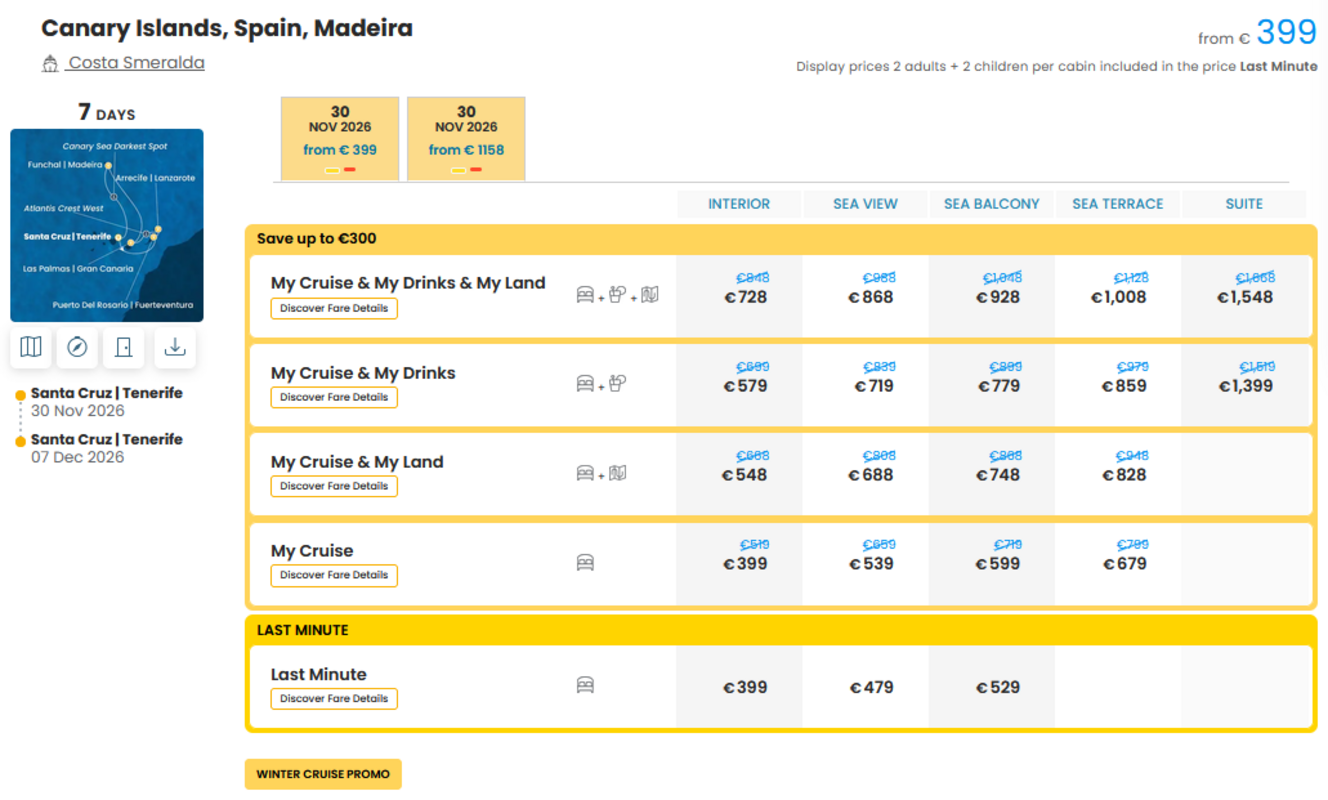The image size is (1328, 800).
Task: Select the €748 Sea Balcony price
Action: (998, 475)
